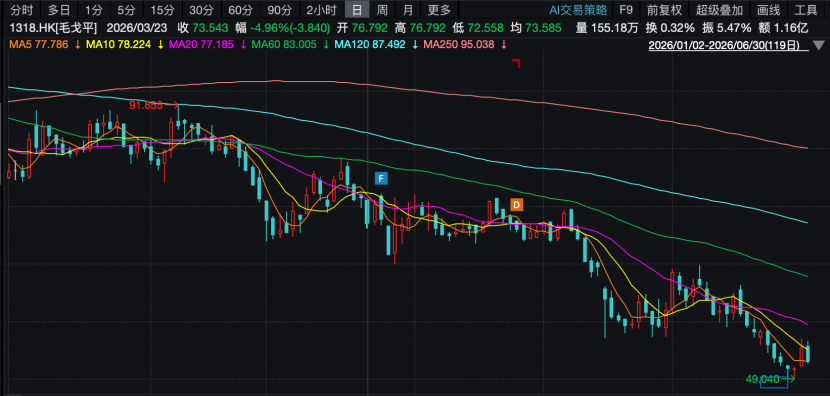Click the MA120 87.492 indicator label
Viewport: 830px width, 396px height.
[x=370, y=45]
